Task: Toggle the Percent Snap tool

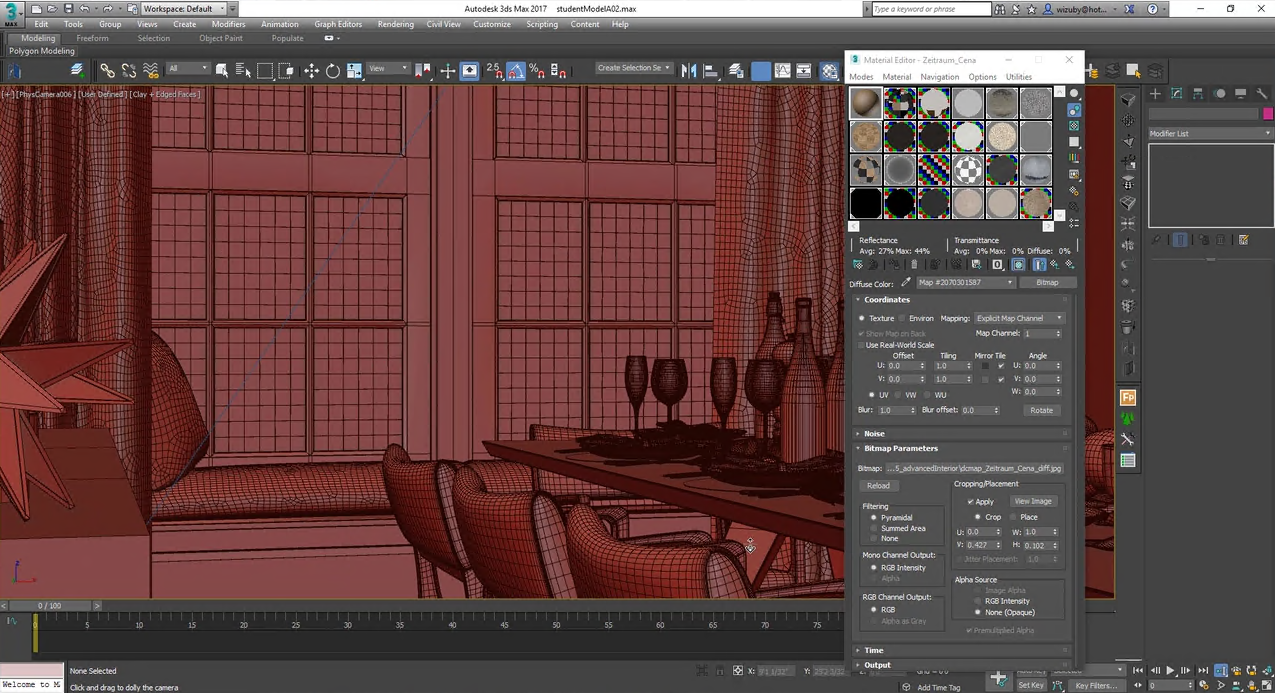Action: pyautogui.click(x=537, y=70)
